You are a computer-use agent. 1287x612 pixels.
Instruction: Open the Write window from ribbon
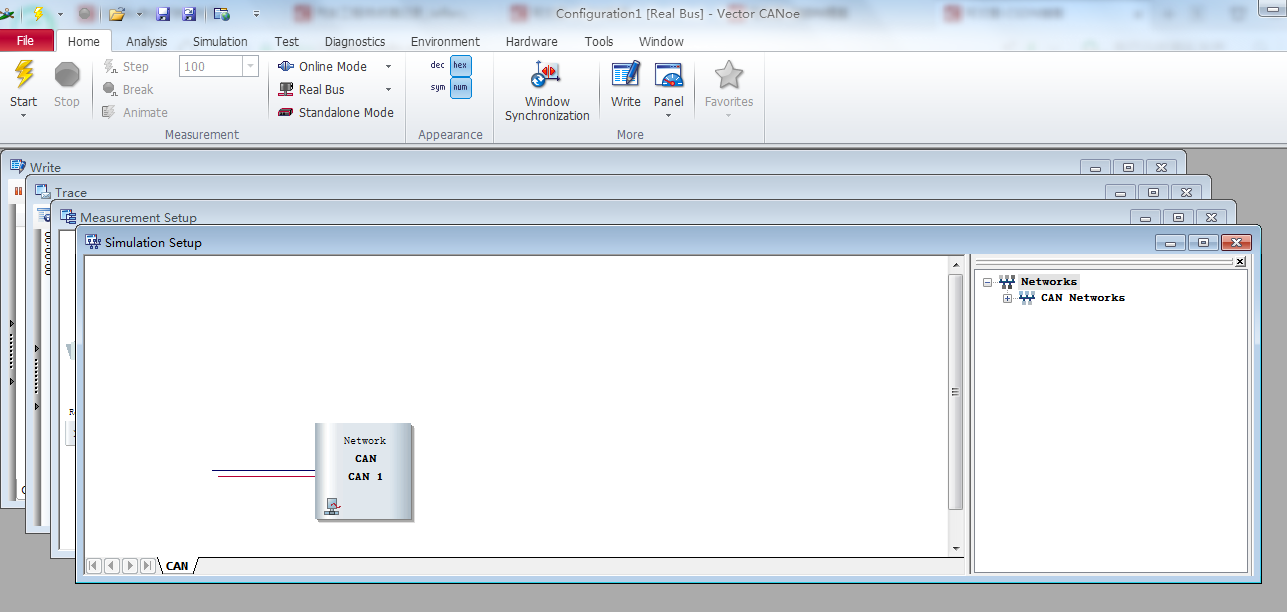pos(626,84)
